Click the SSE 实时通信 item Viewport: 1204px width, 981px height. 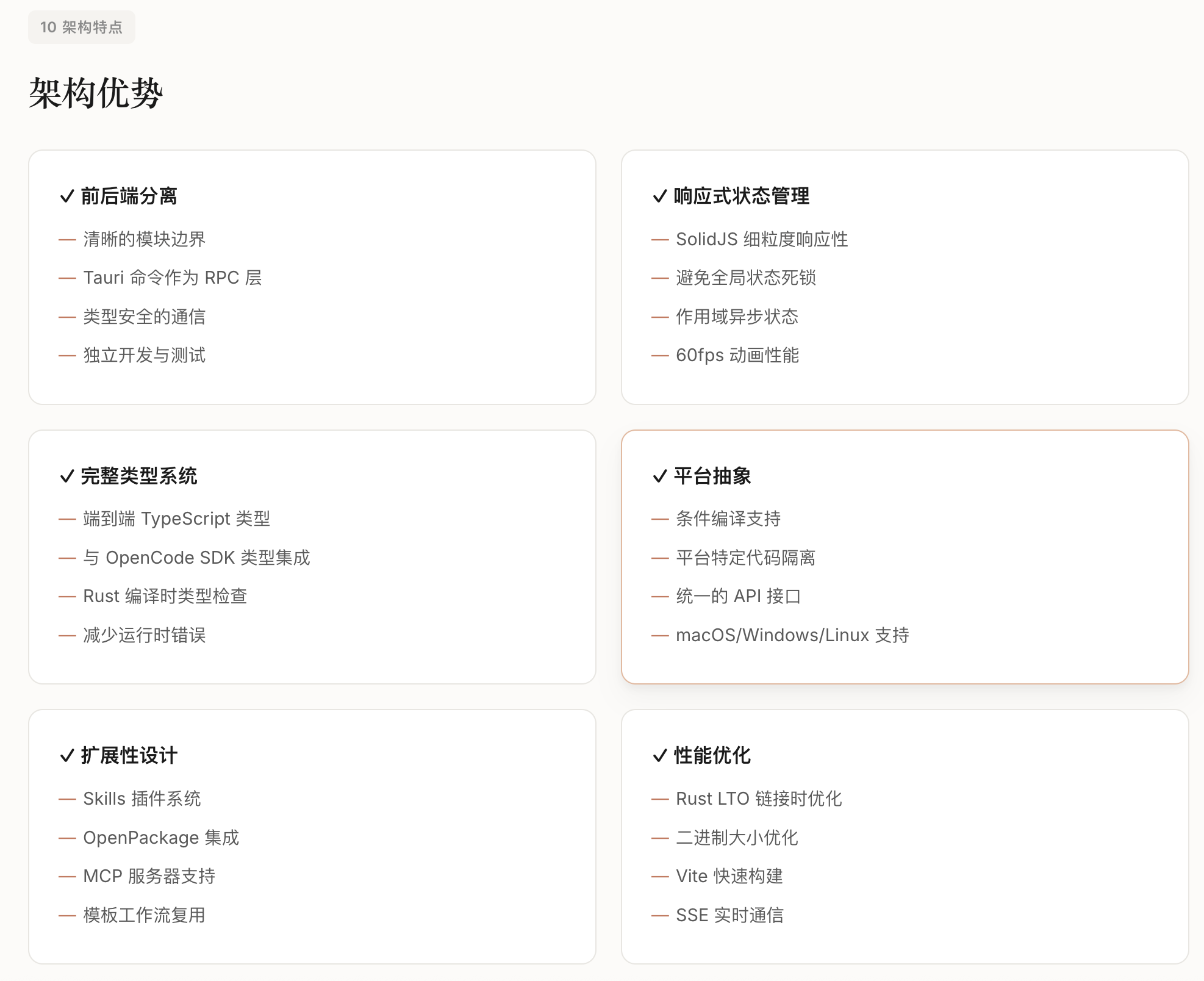tap(729, 916)
